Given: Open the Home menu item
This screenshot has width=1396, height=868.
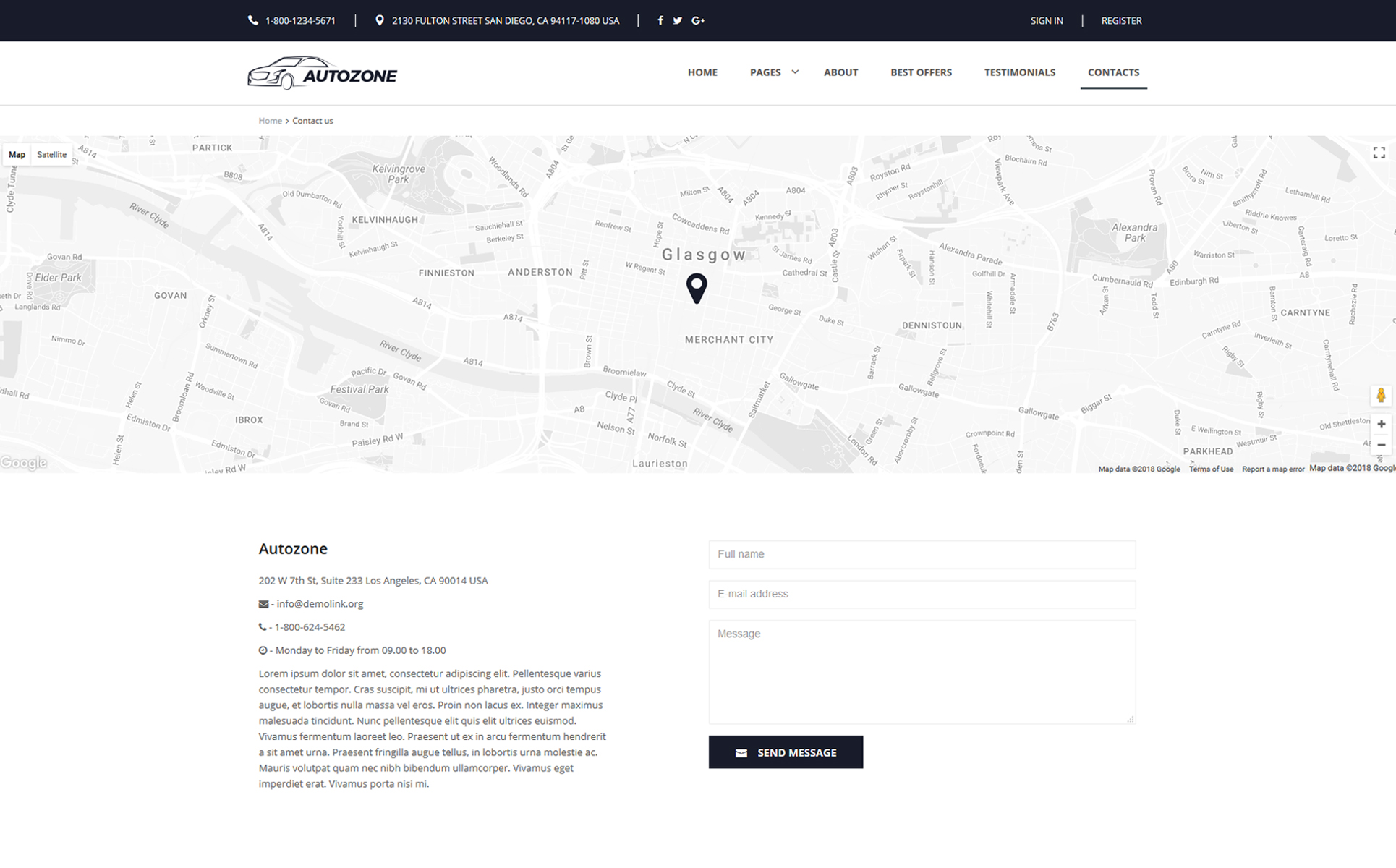Looking at the screenshot, I should (702, 72).
